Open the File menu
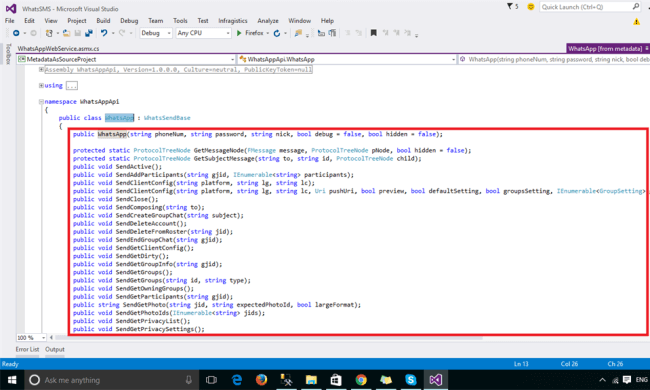This screenshot has height=390, width=650. pyautogui.click(x=10, y=21)
